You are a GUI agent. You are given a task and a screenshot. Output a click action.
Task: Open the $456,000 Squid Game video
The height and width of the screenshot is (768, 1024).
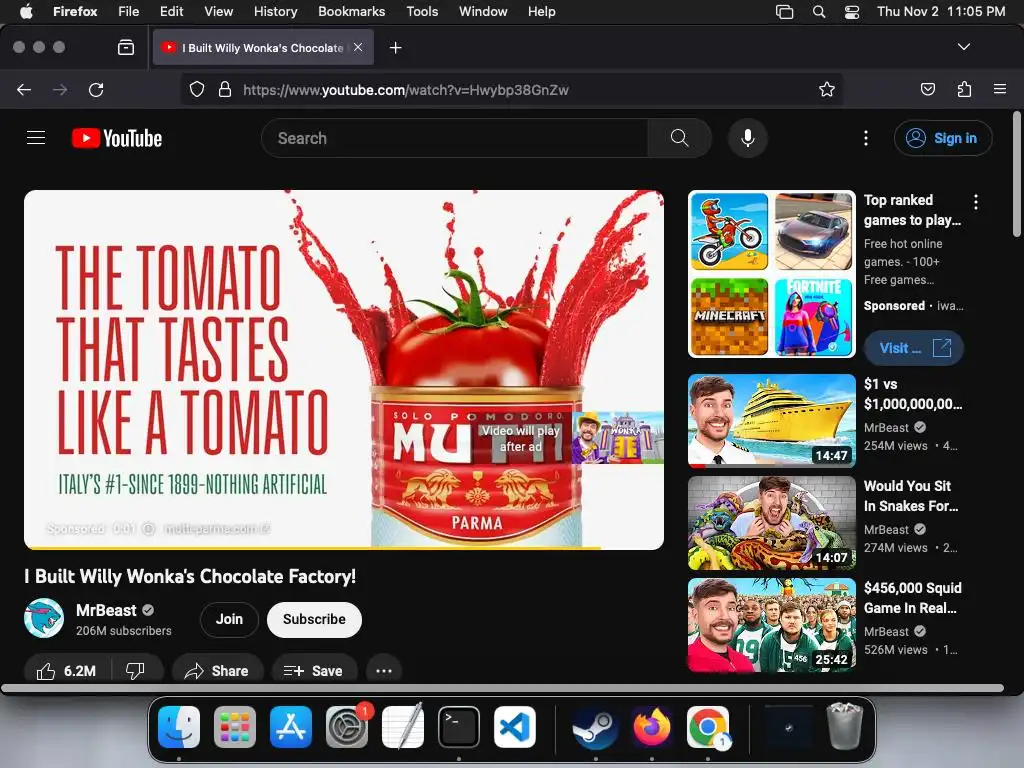pos(772,624)
